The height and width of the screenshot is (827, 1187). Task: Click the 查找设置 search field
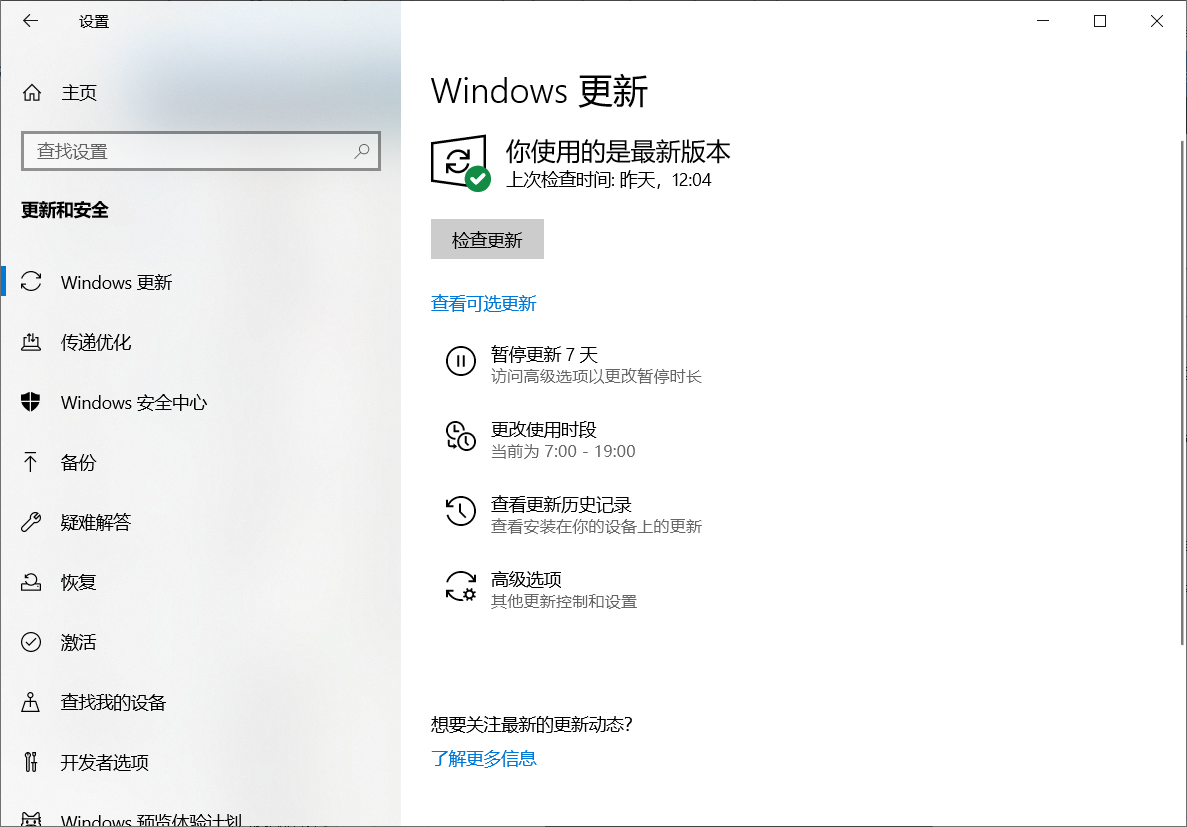[190, 152]
